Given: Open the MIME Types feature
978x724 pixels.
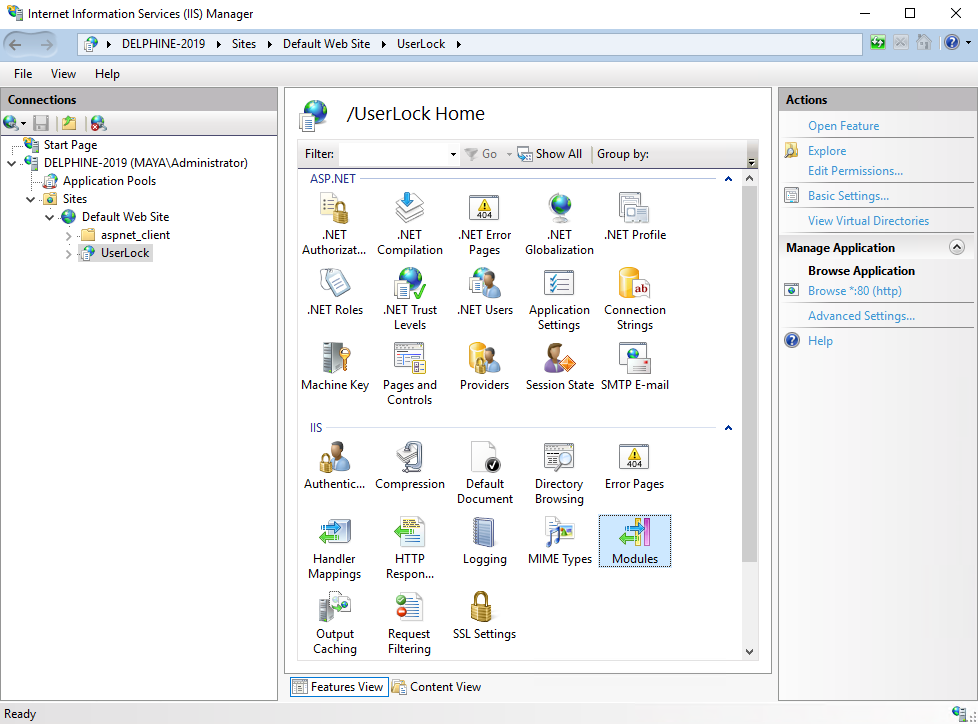Looking at the screenshot, I should pos(559,533).
